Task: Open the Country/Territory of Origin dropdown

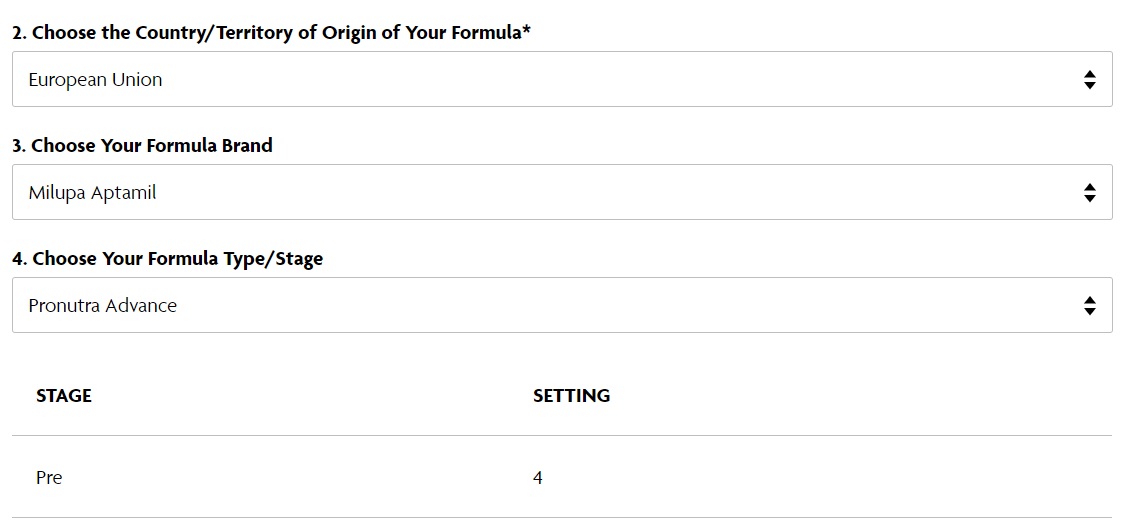Action: (x=562, y=79)
